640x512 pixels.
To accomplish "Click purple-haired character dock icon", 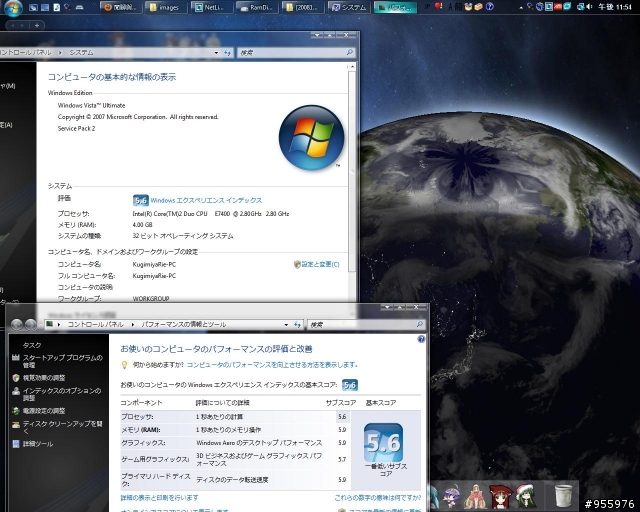I will click(452, 496).
